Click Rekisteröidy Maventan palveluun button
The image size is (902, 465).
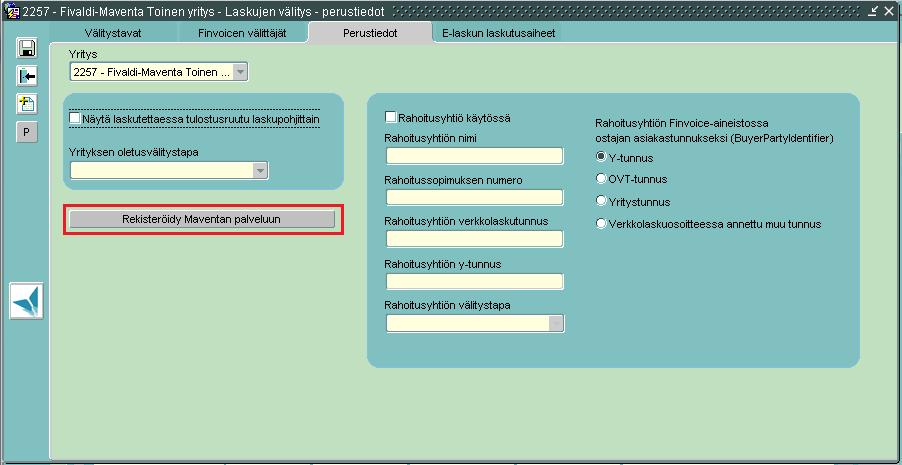(x=202, y=219)
